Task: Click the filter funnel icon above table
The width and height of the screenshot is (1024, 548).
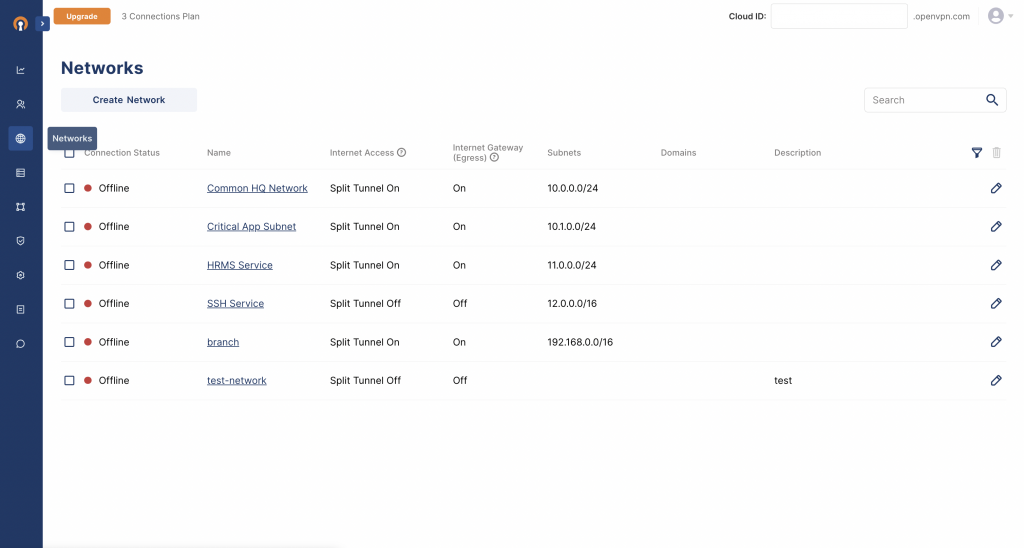Action: (976, 153)
